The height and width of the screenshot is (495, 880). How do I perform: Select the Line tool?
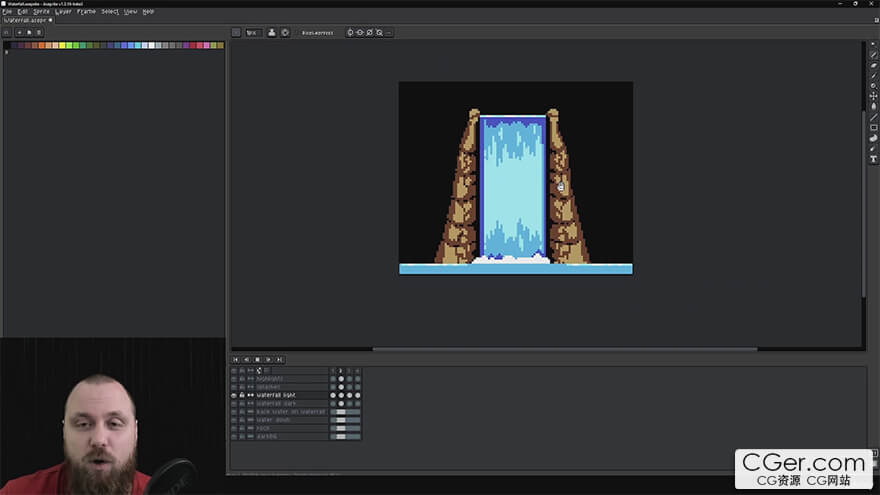[873, 117]
